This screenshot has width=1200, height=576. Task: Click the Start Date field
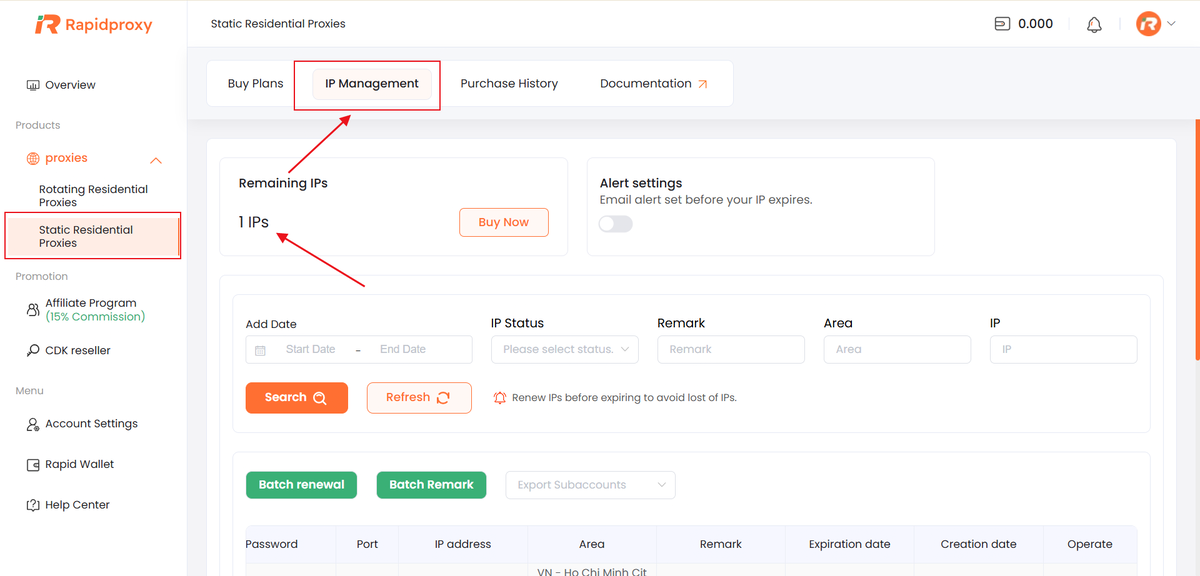coord(310,349)
